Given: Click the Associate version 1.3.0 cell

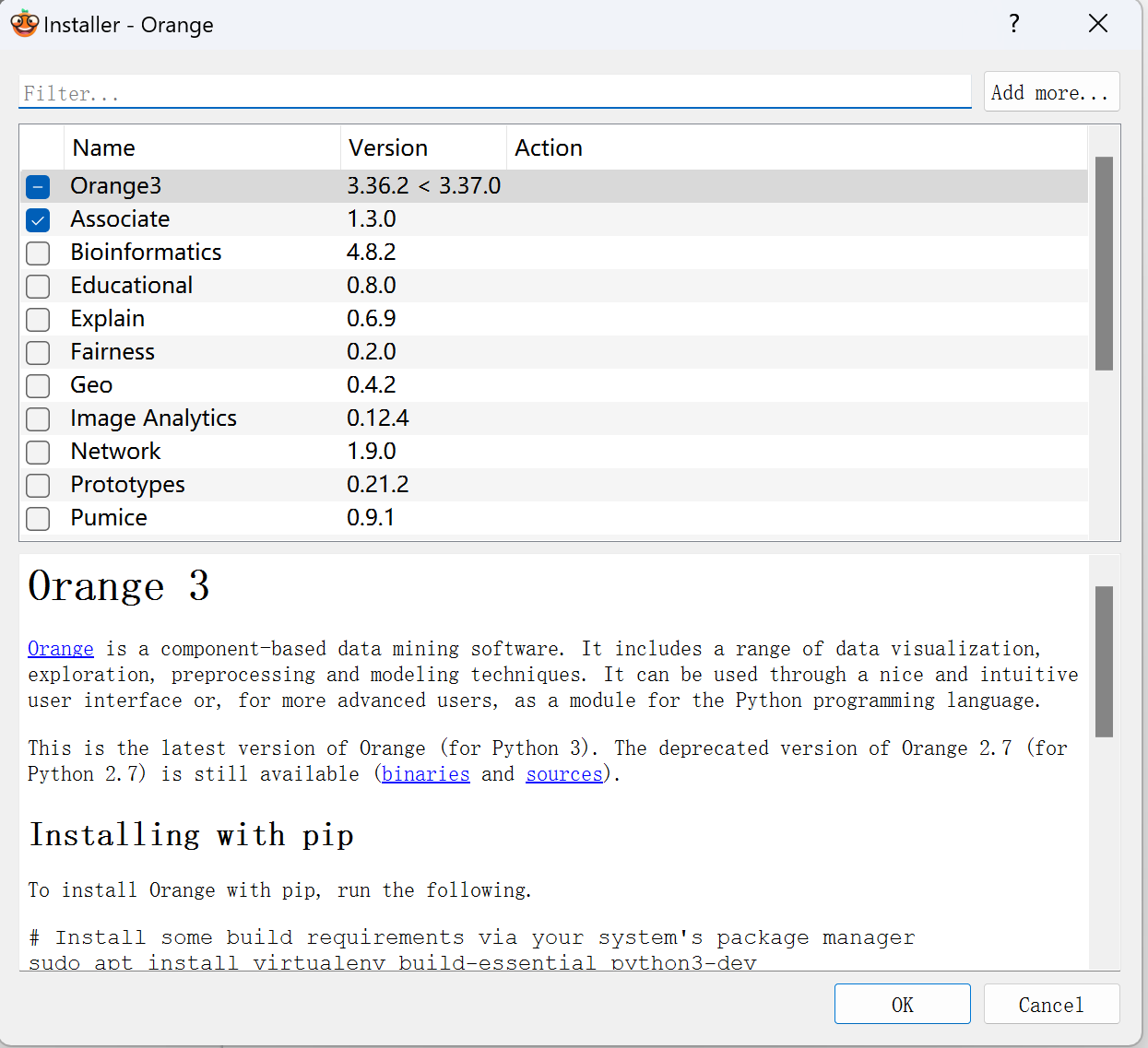Looking at the screenshot, I should (x=372, y=219).
